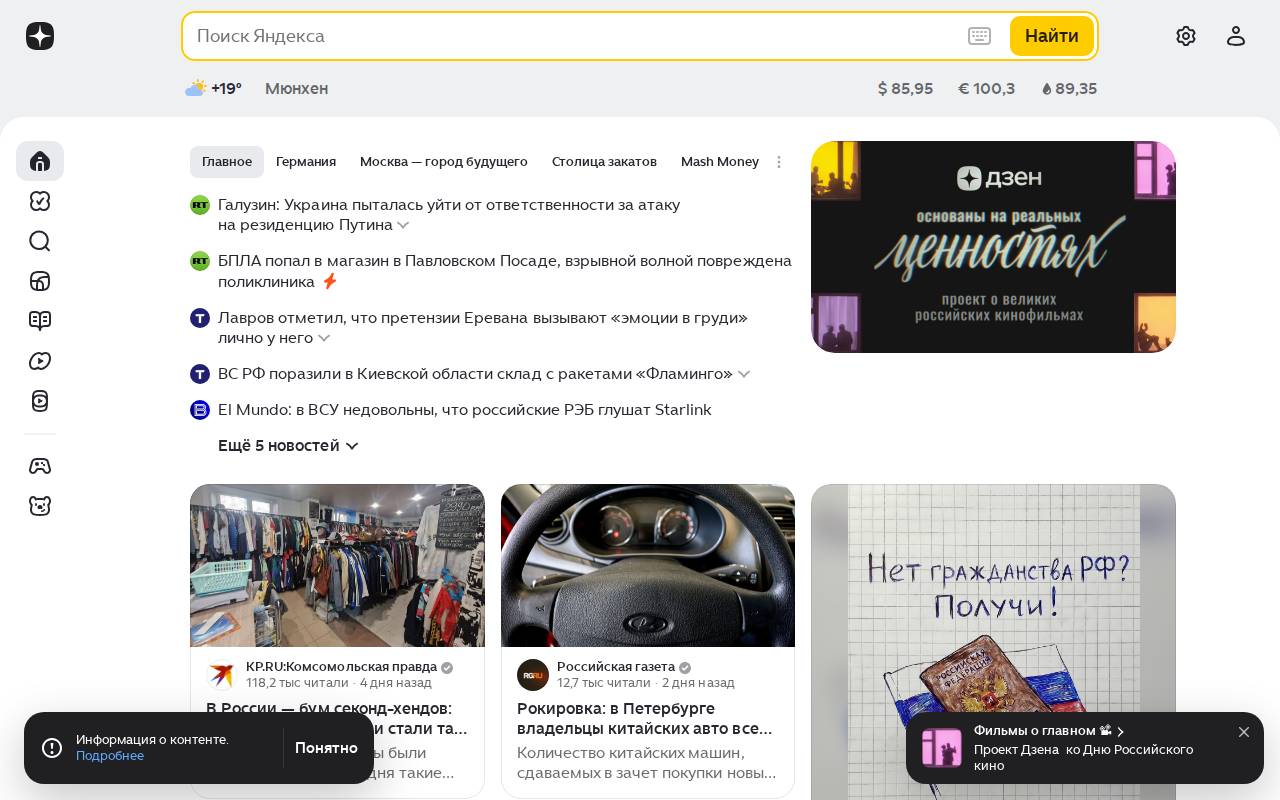Click KP.RU channel avatar icon
This screenshot has width=1280, height=800.
click(x=222, y=675)
